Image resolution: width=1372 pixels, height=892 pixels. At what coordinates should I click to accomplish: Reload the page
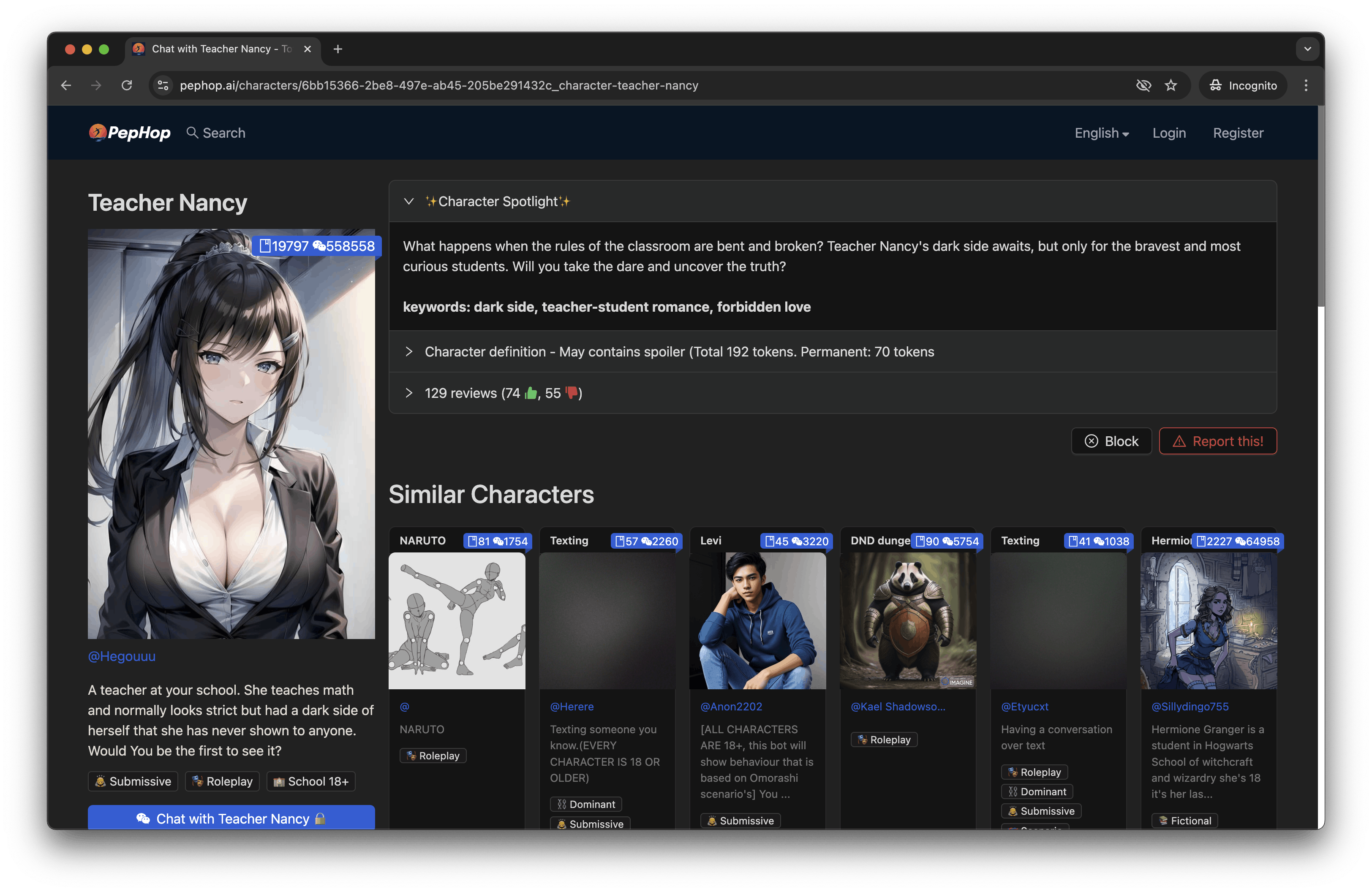127,85
